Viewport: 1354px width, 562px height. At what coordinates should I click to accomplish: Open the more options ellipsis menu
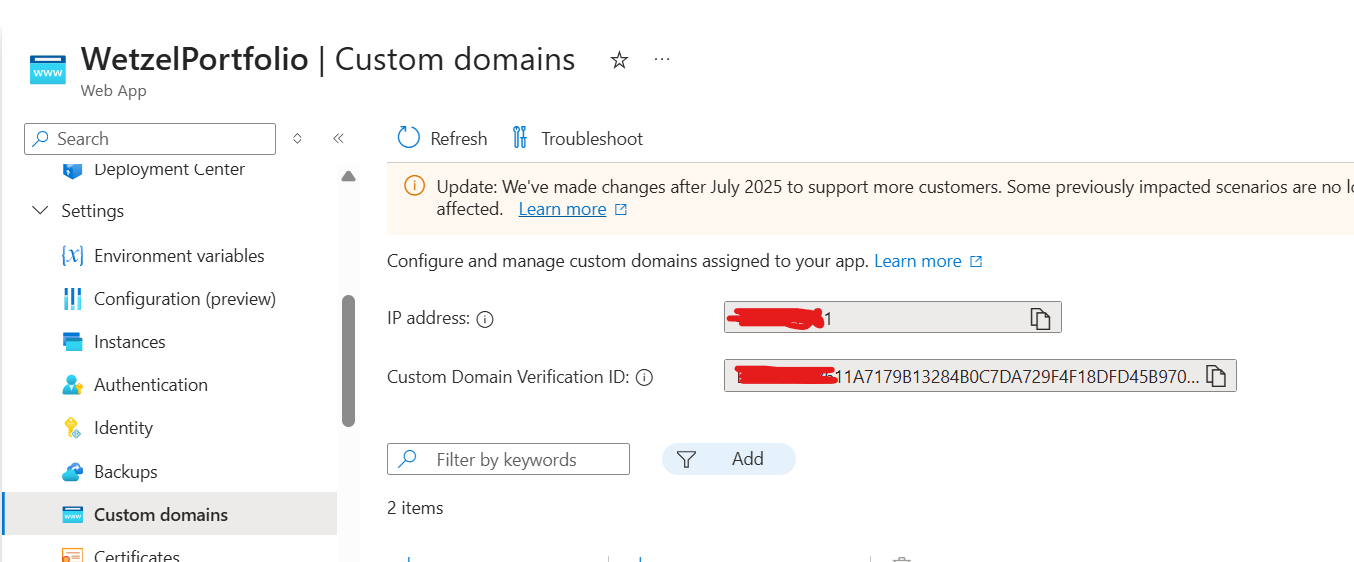pos(662,60)
